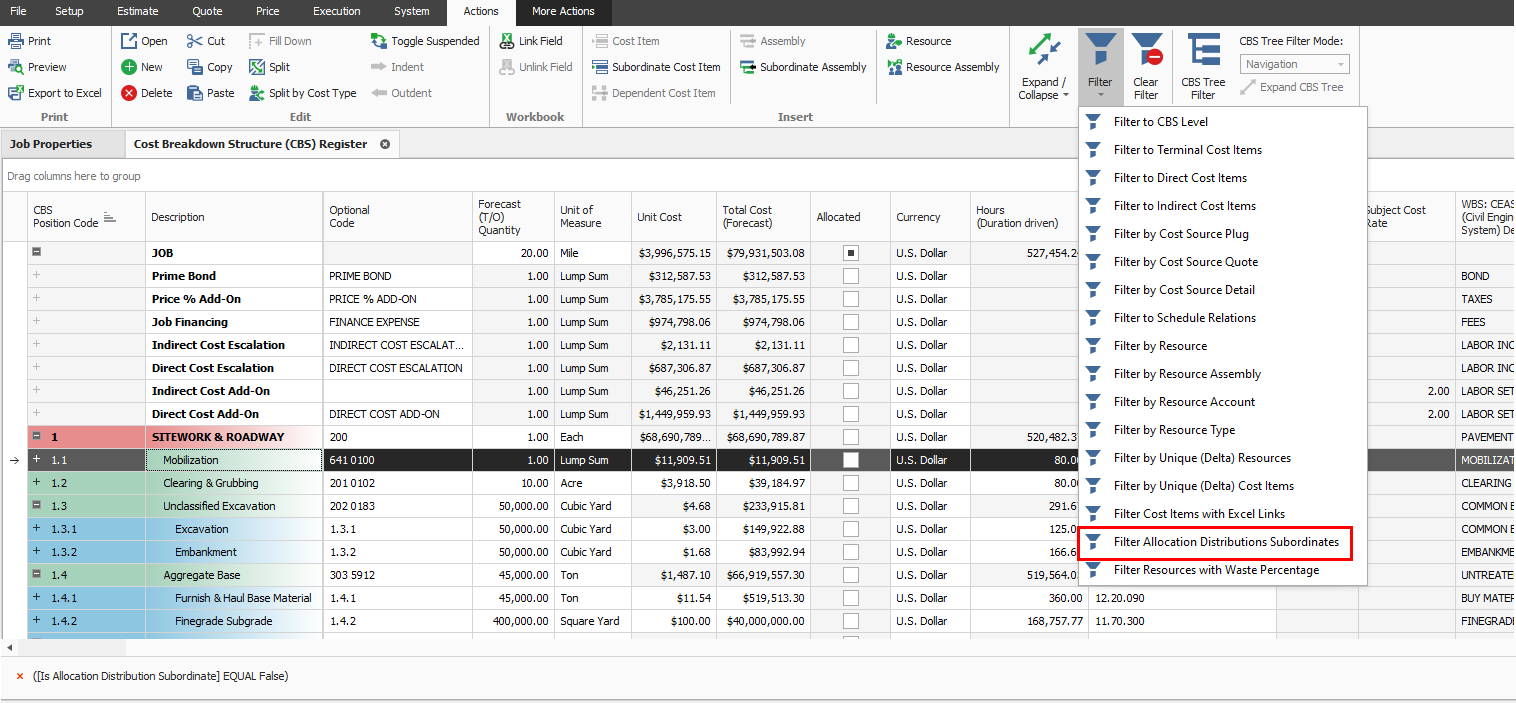
Task: Select the Export to Excel icon
Action: (55, 92)
